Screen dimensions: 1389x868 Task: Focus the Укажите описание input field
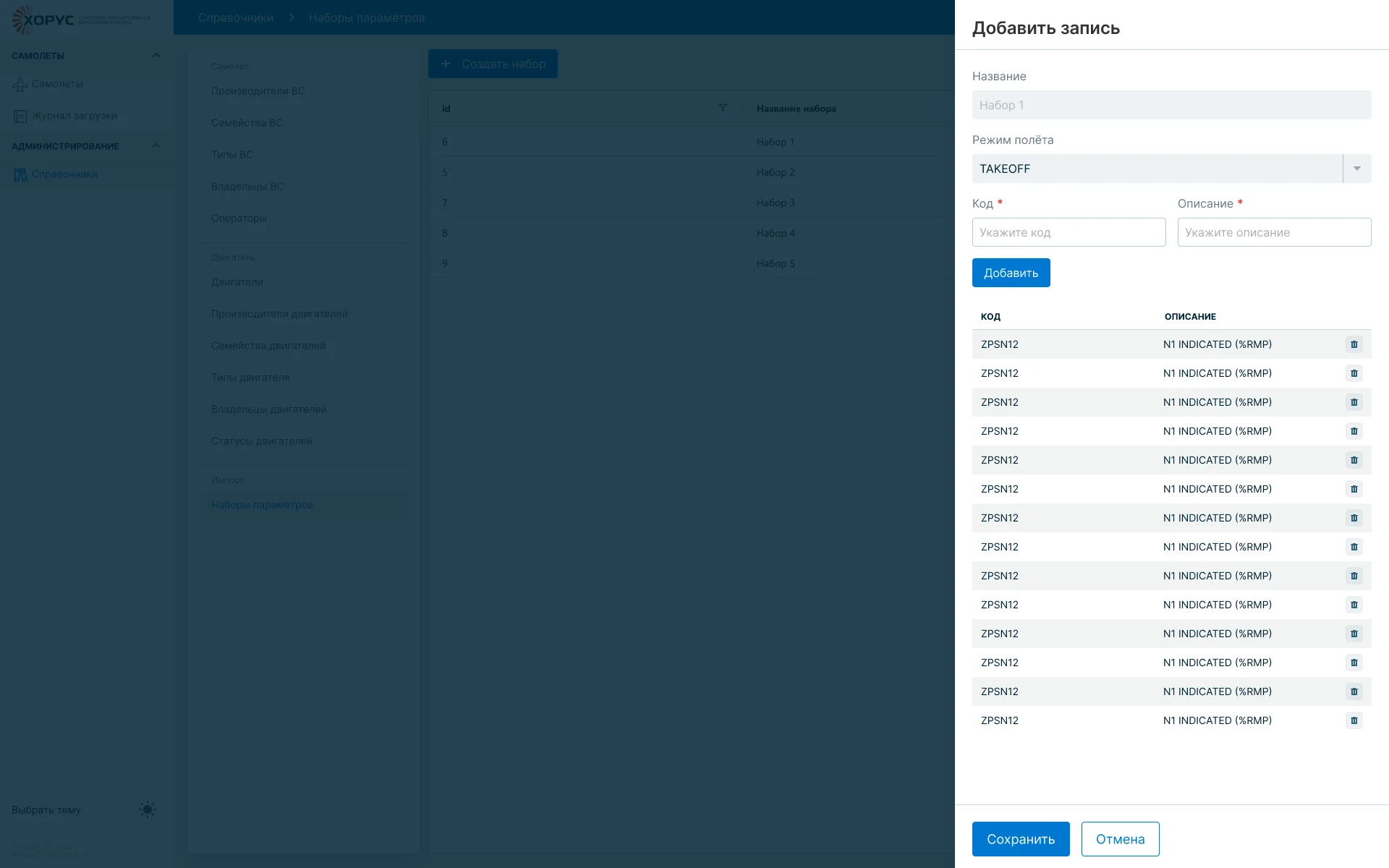click(1274, 232)
